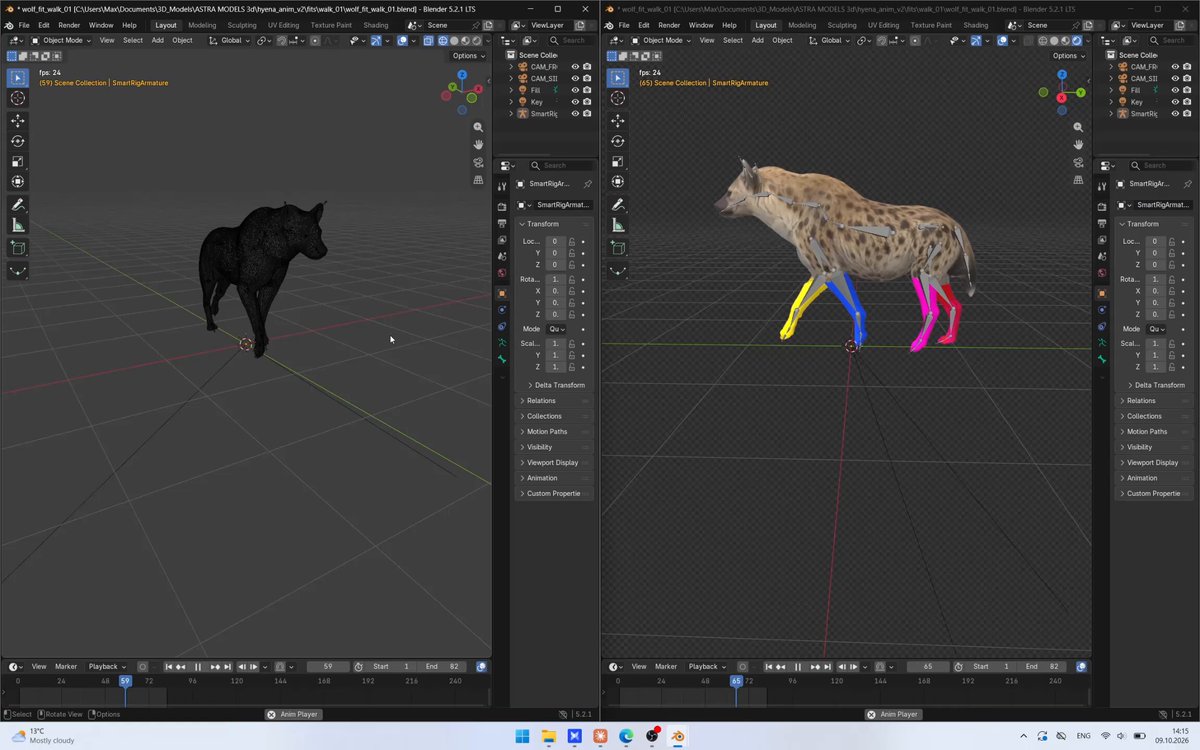Open the File menu in left Blender window
This screenshot has height=750, width=1200.
(x=24, y=25)
